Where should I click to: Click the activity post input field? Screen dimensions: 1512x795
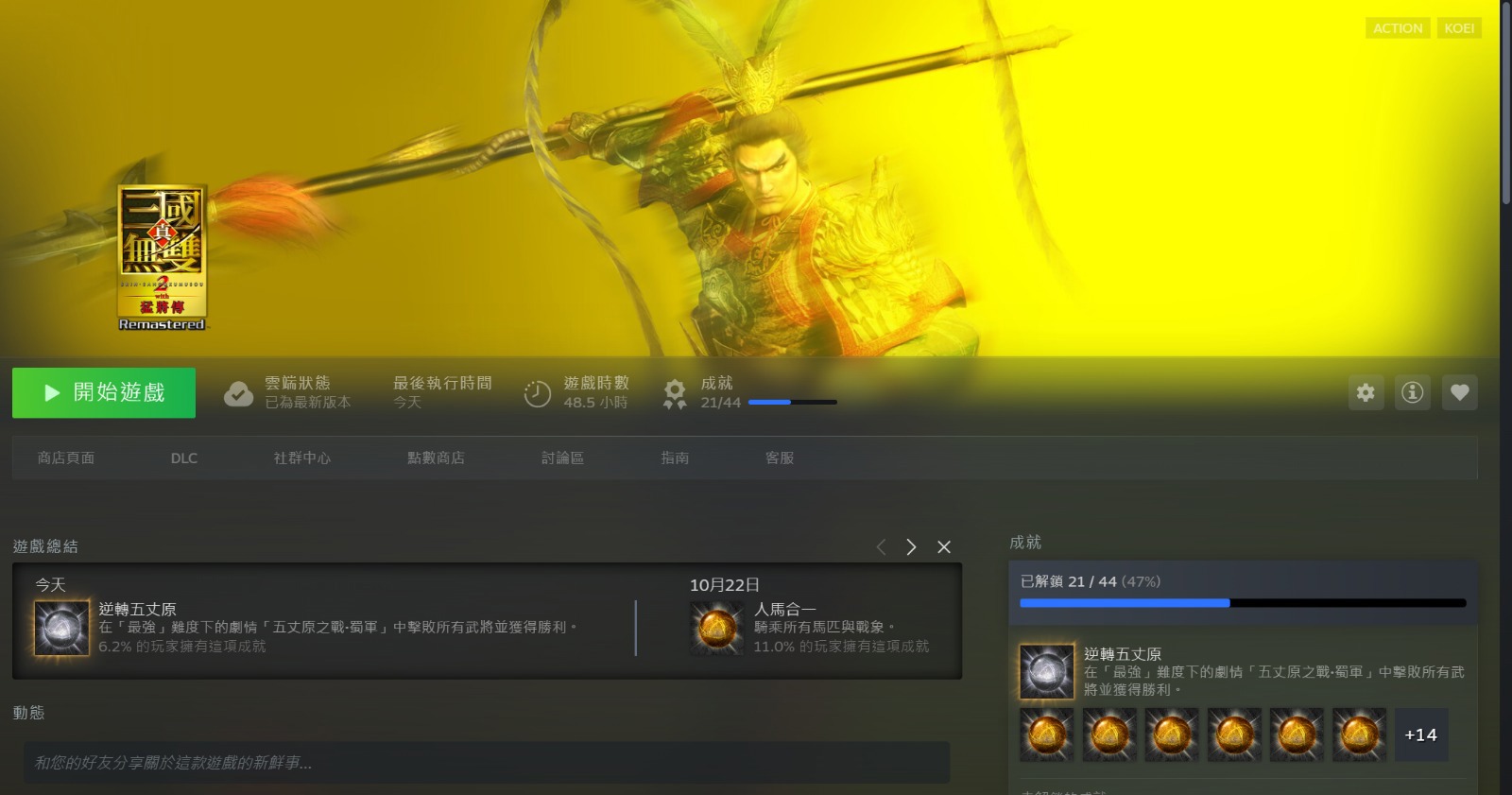click(x=487, y=763)
